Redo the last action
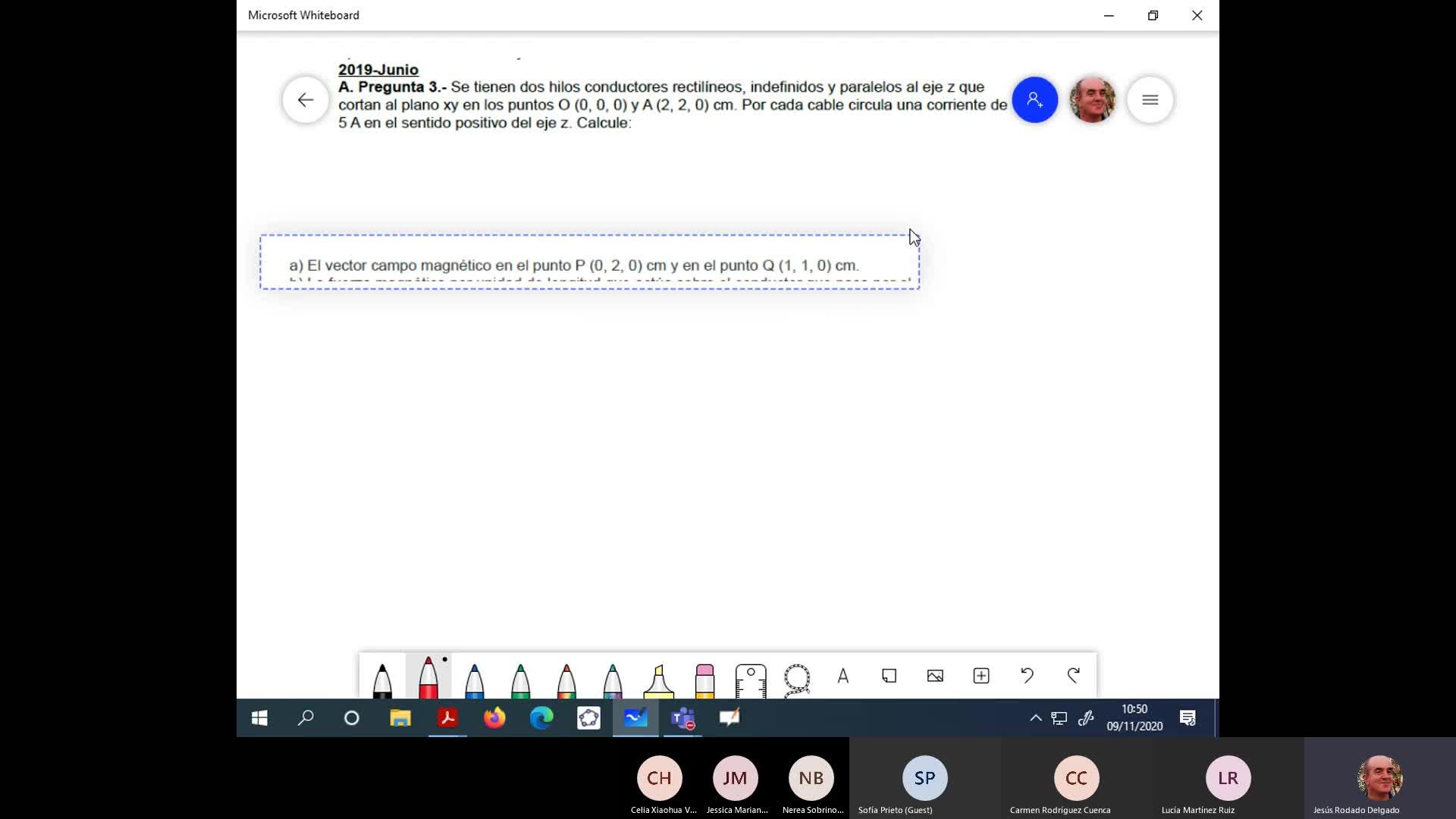The height and width of the screenshot is (819, 1456). tap(1073, 676)
